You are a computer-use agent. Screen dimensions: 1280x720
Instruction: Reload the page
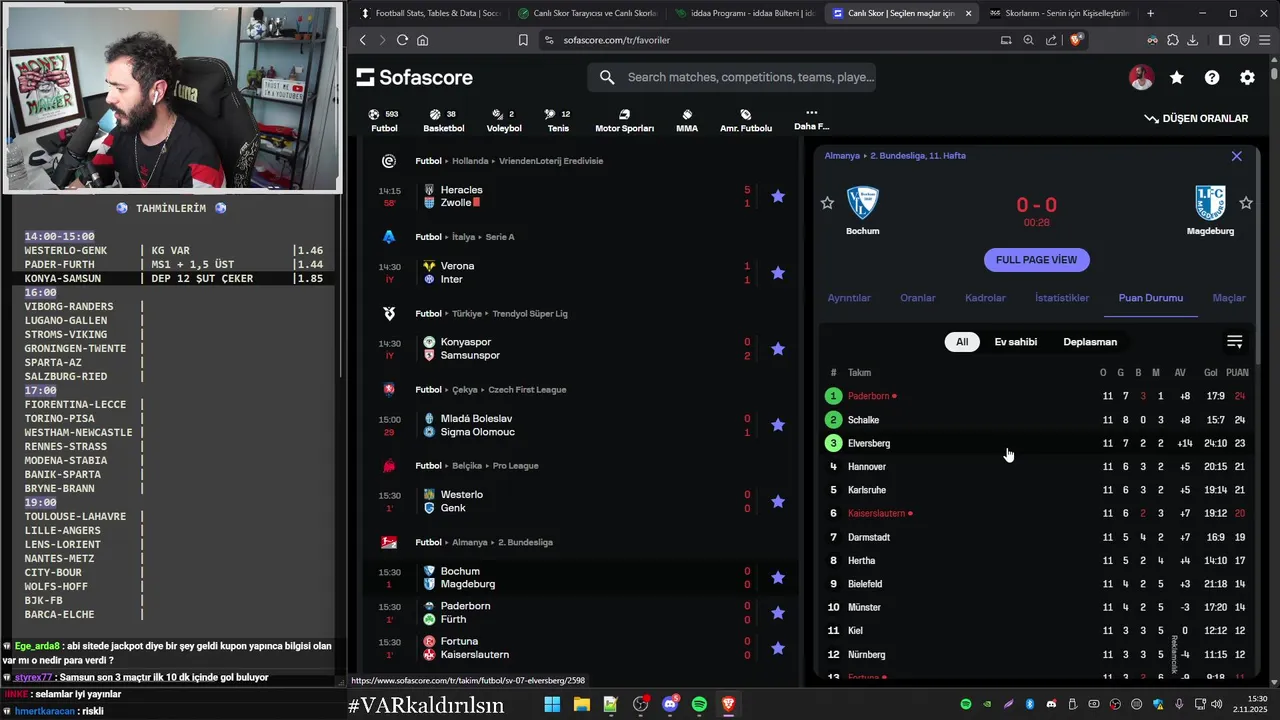click(x=402, y=40)
